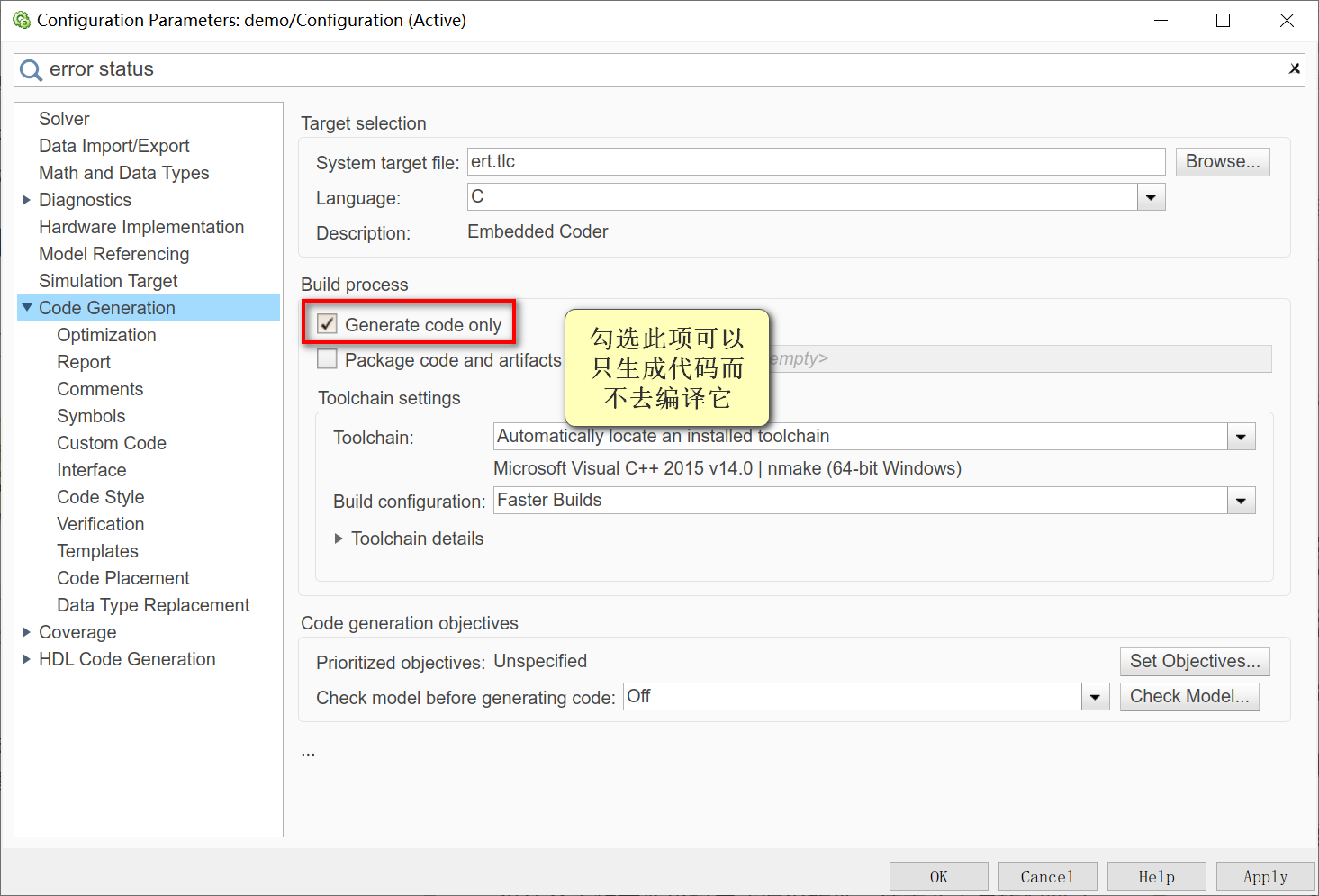This screenshot has width=1319, height=896.
Task: Click the search field containing "error status"
Action: click(x=659, y=69)
